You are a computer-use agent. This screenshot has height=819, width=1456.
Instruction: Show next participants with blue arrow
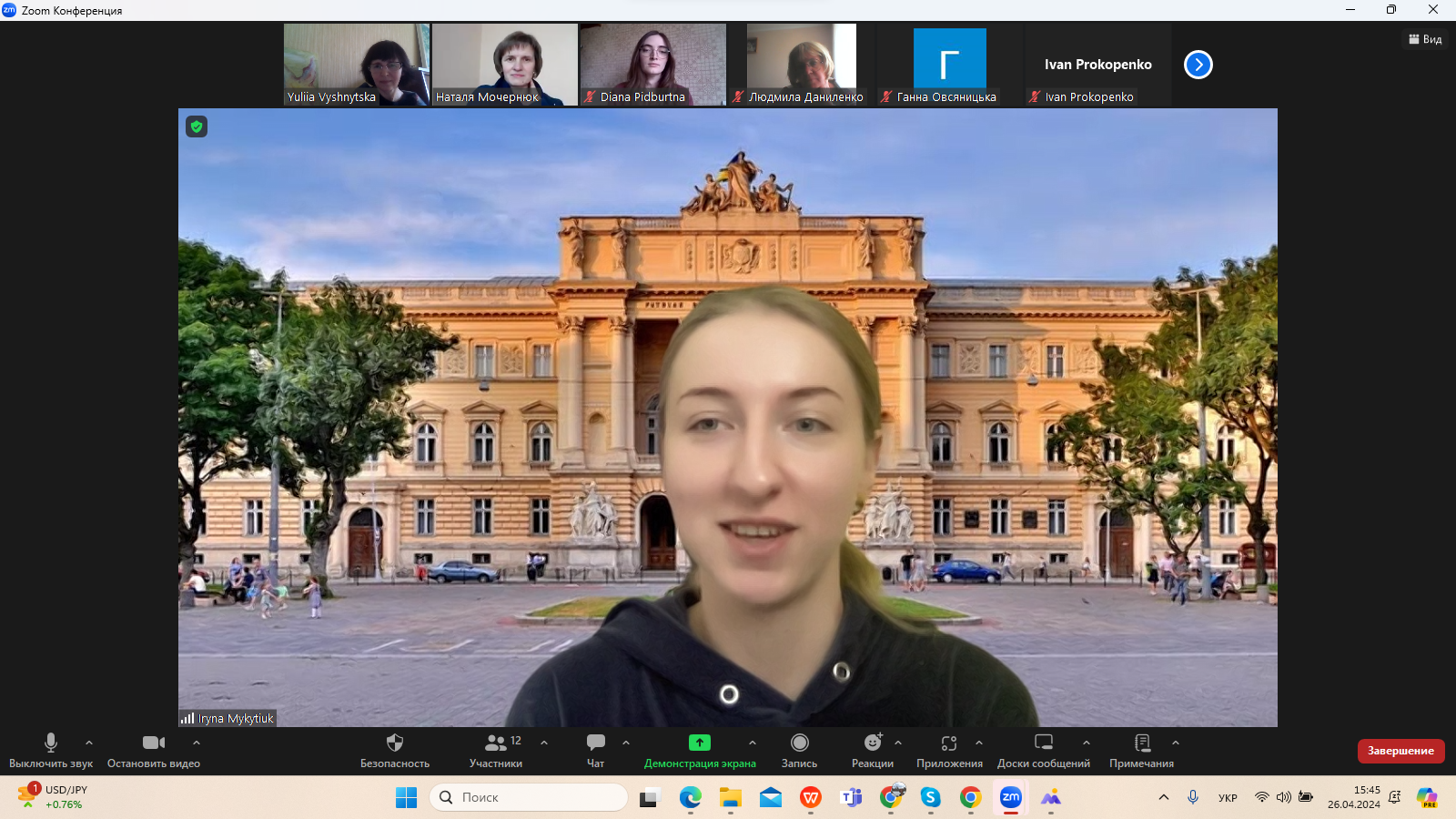[1198, 65]
